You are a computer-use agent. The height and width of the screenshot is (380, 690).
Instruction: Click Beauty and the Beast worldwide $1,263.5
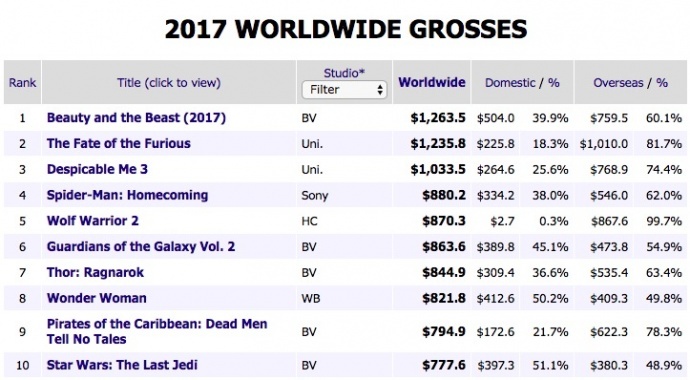click(438, 118)
